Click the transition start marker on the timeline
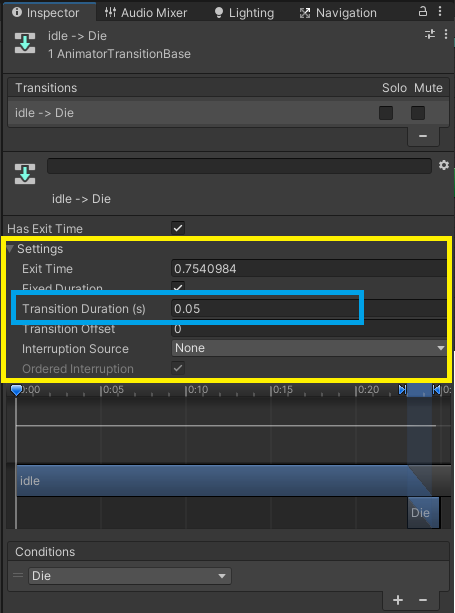Viewport: 455px width, 613px height. pyautogui.click(x=403, y=389)
